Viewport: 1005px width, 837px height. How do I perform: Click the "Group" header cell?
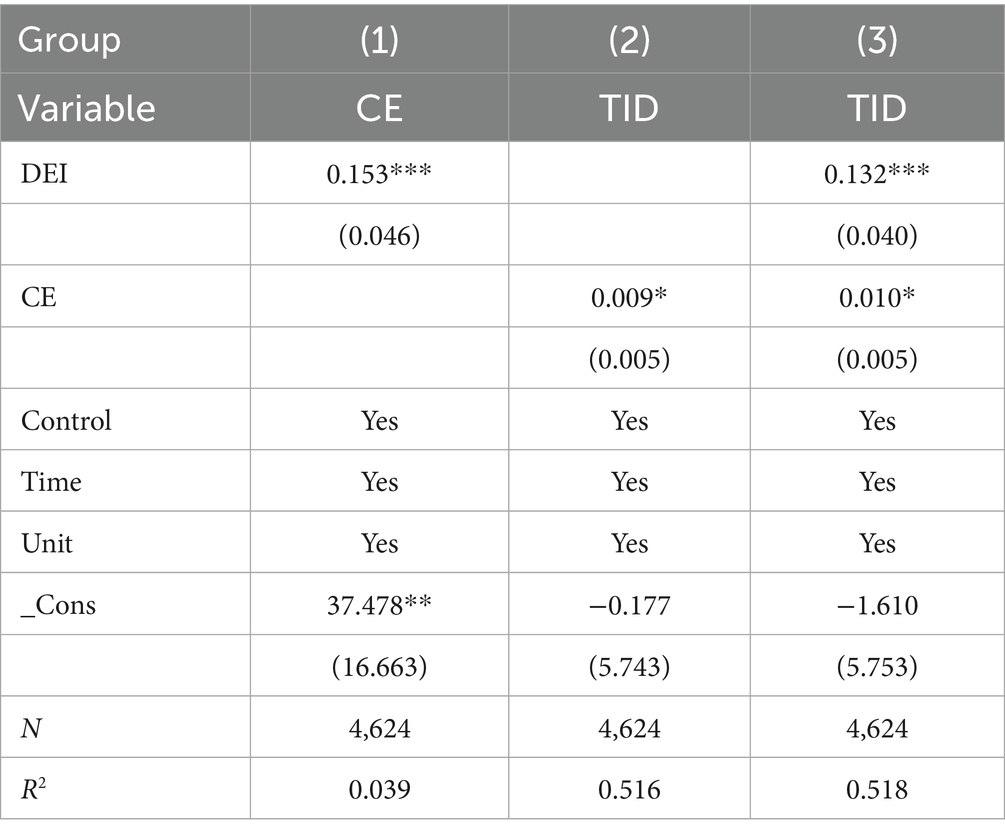70,40
